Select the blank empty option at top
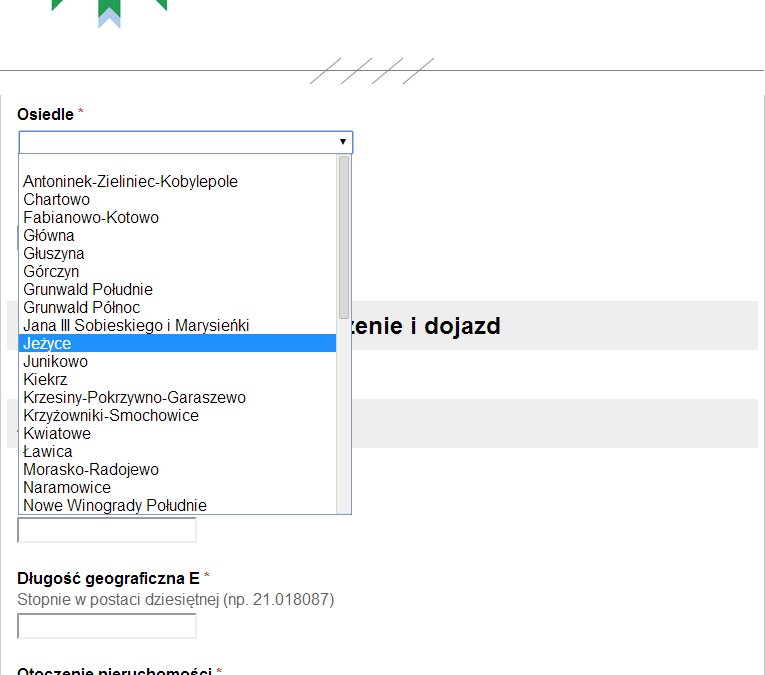Viewport: 765px width, 675px height. click(x=178, y=164)
